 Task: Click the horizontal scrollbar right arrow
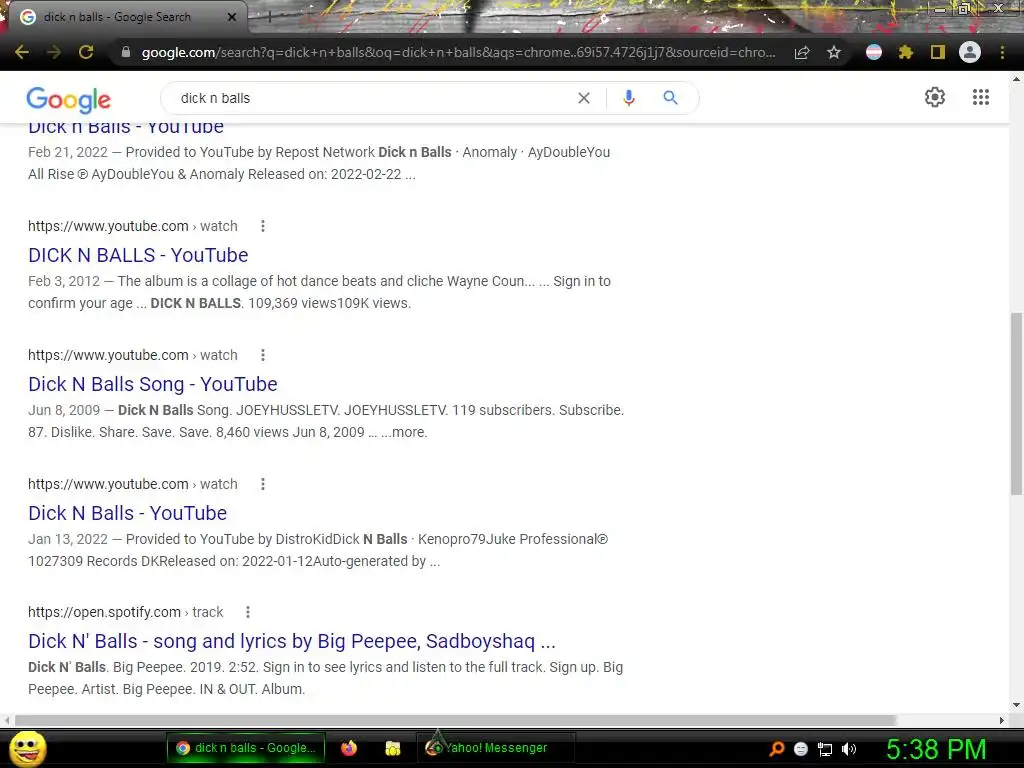(x=1002, y=720)
